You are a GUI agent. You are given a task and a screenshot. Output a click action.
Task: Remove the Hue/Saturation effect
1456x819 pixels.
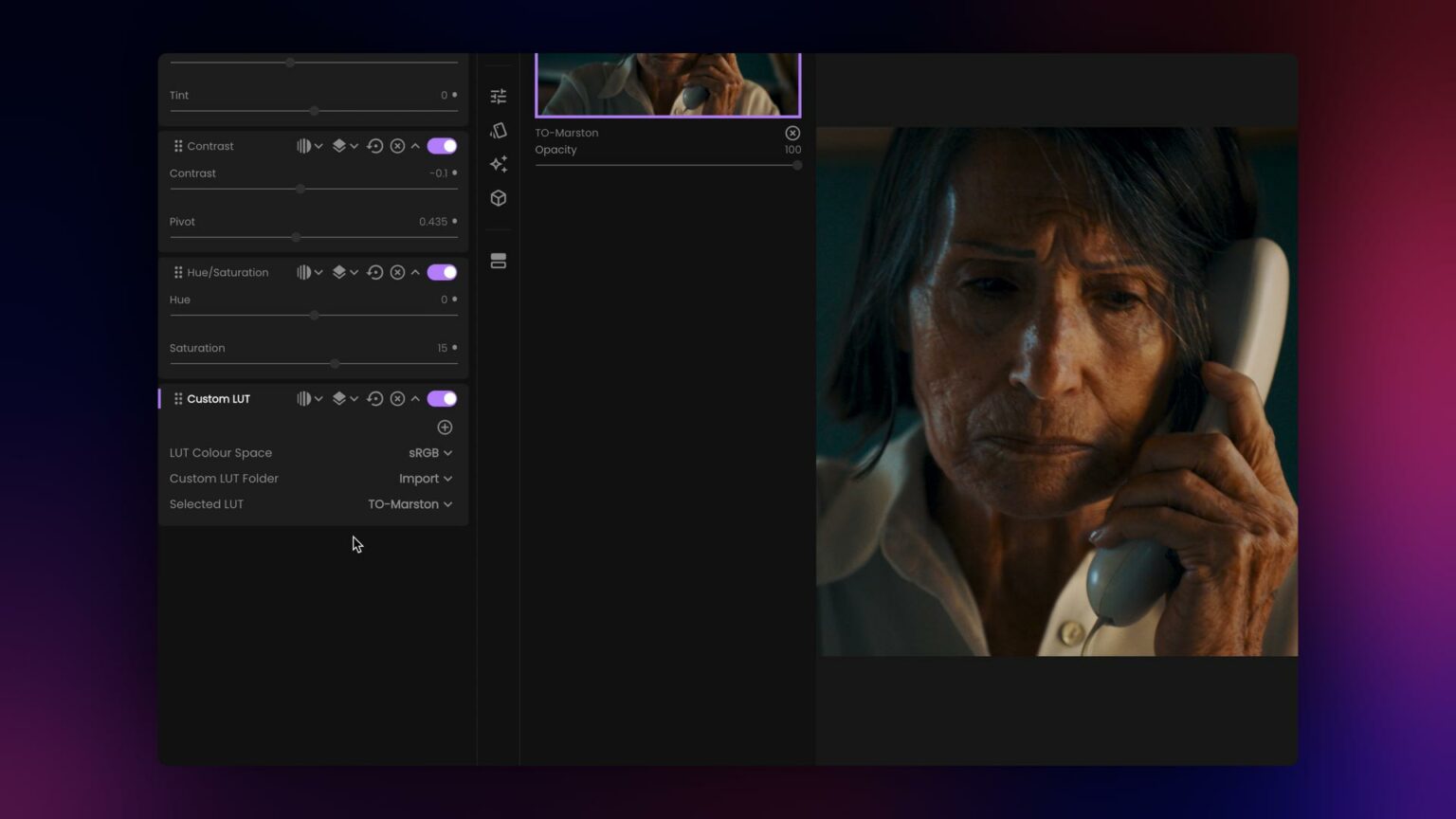pos(397,272)
